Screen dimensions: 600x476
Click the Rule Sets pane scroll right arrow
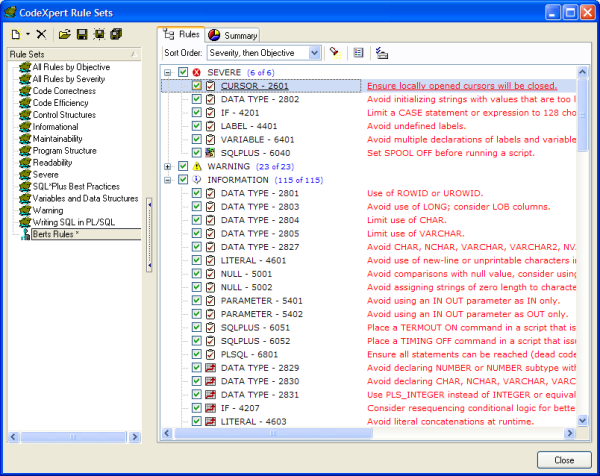coord(135,437)
